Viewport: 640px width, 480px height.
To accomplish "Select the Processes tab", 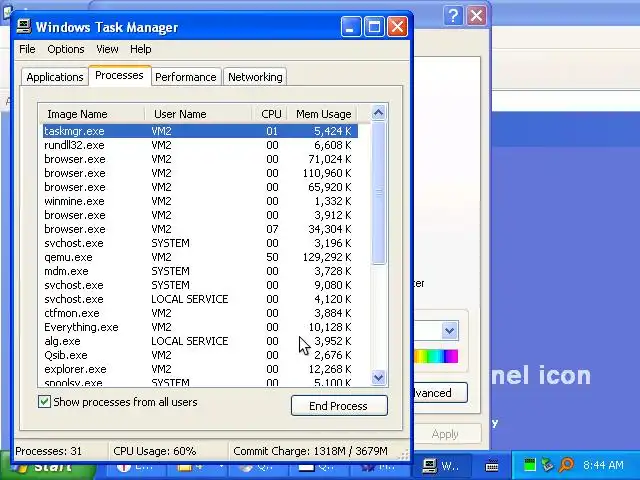I will (119, 76).
